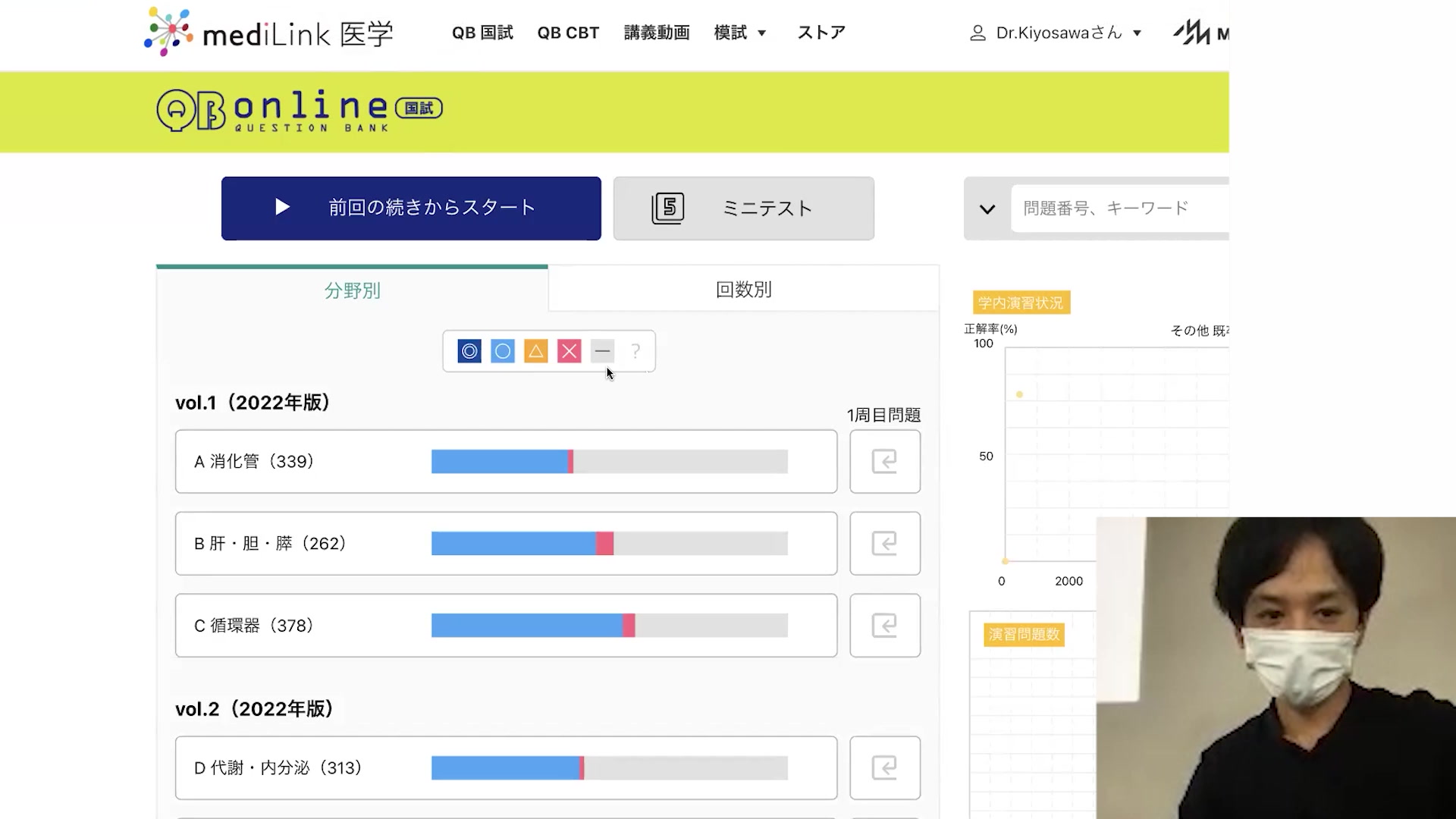Open QB CBT menu item
Viewport: 1456px width, 819px height.
pos(568,33)
